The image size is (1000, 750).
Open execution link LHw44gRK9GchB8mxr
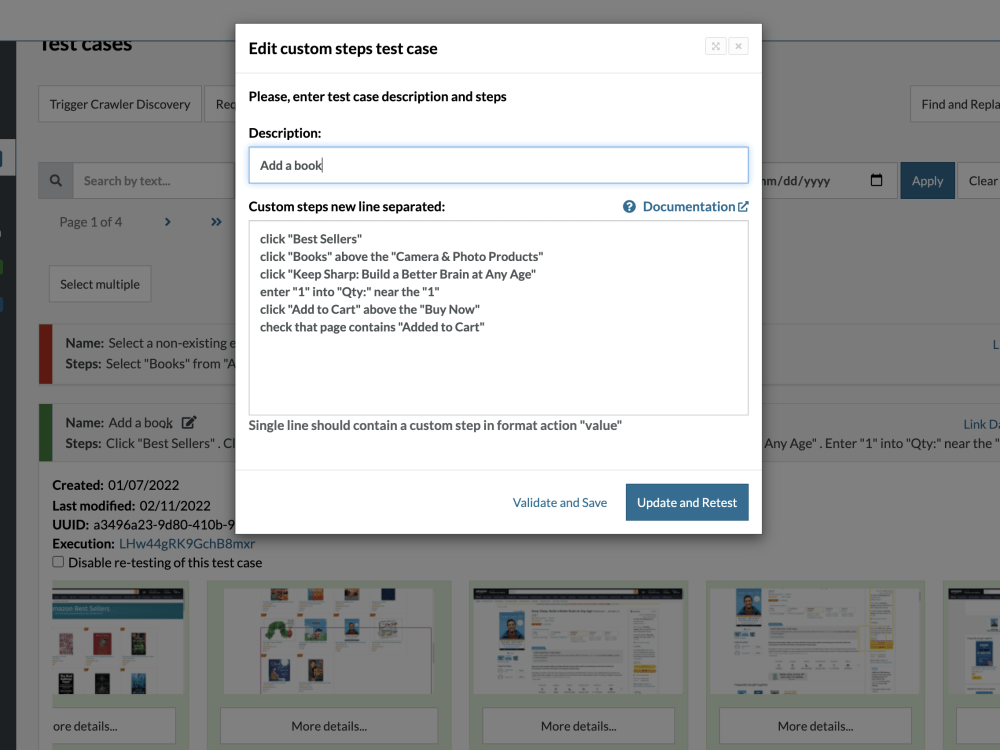coord(187,543)
